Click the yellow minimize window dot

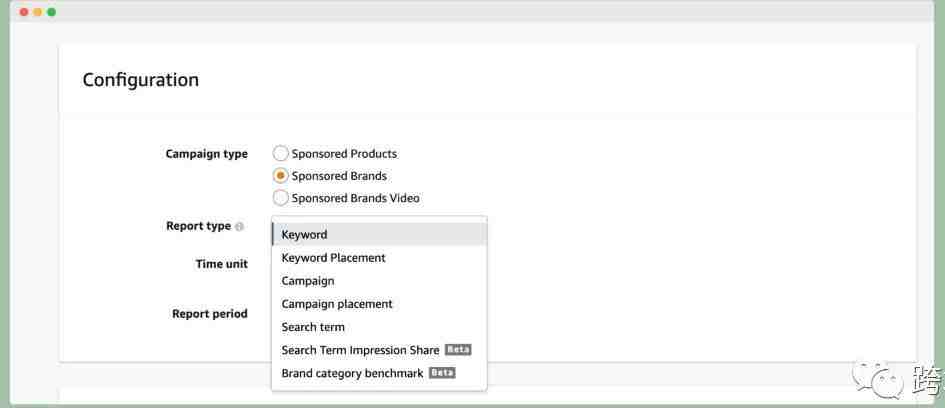point(38,12)
